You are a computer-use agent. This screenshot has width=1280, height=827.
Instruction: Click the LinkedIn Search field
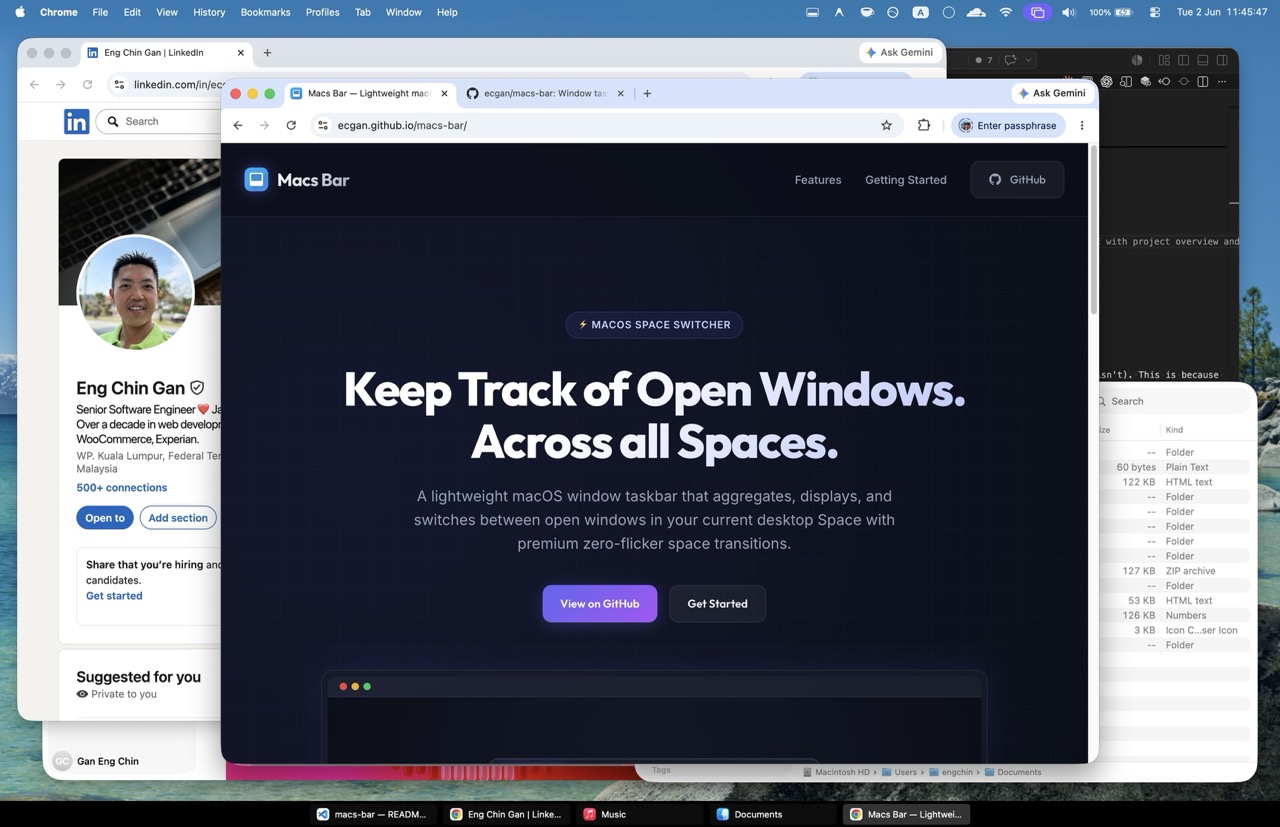(160, 121)
